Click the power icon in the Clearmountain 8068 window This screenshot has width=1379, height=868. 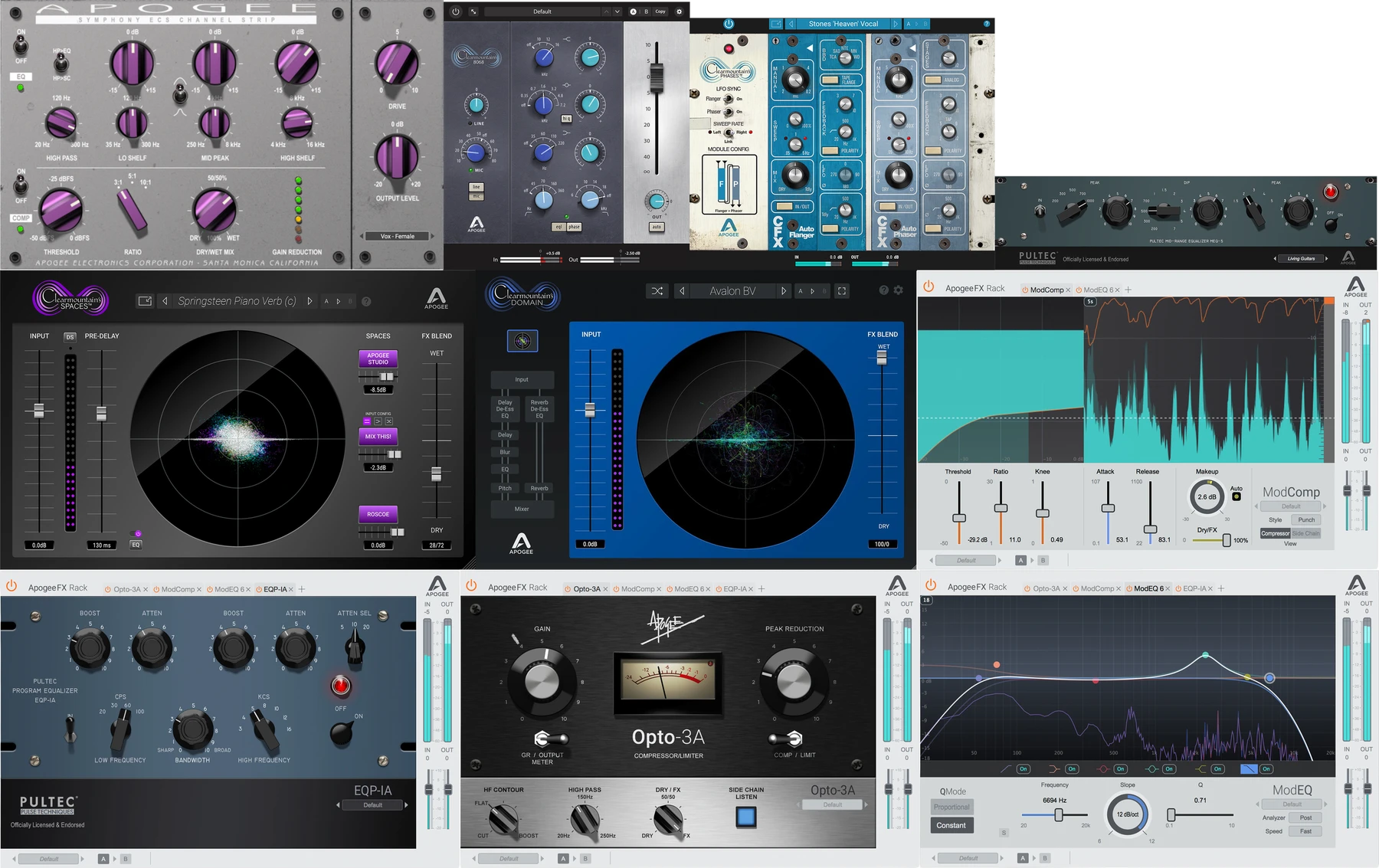click(x=456, y=11)
